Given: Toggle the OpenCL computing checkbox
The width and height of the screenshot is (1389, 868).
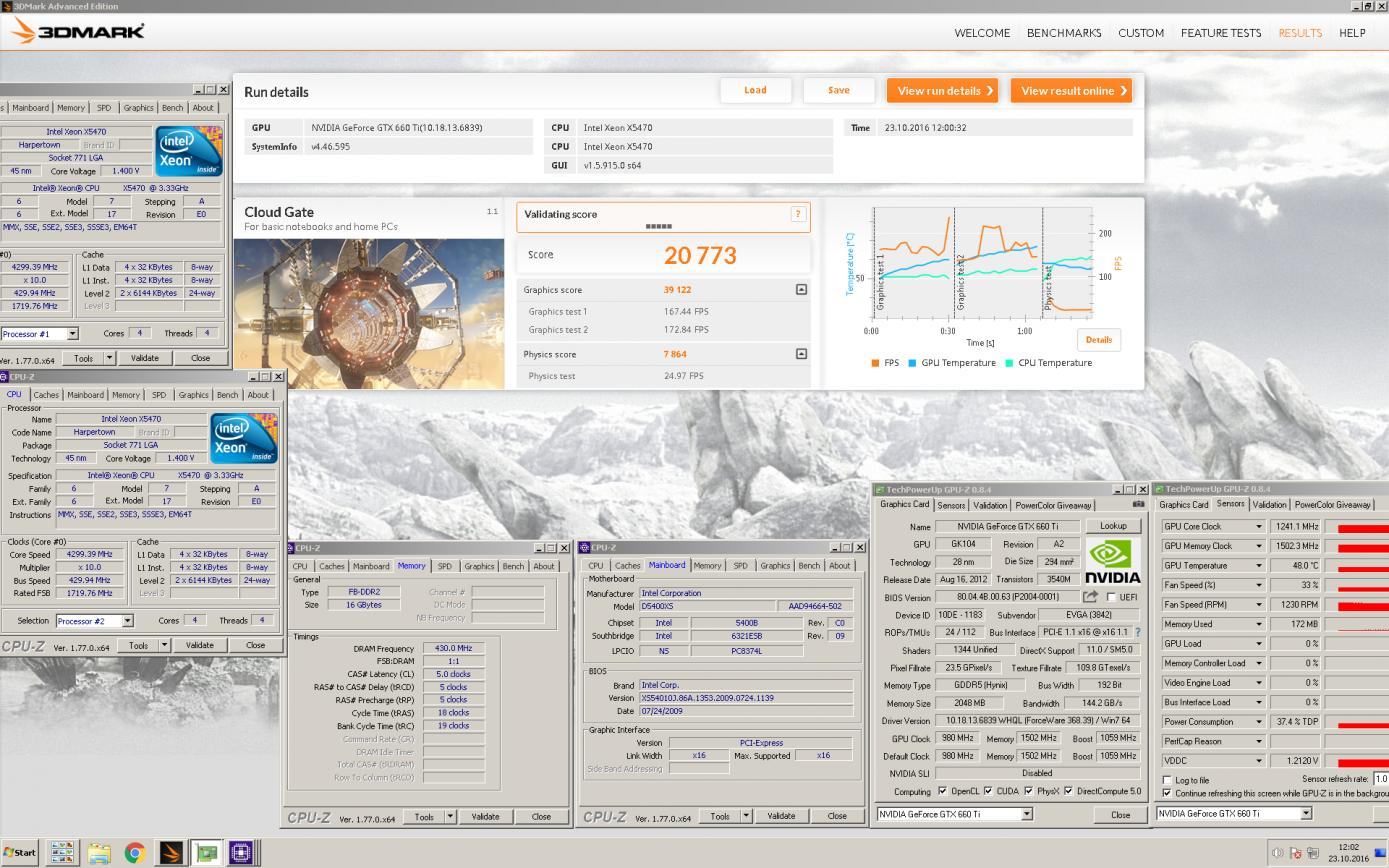Looking at the screenshot, I should pos(942,791).
